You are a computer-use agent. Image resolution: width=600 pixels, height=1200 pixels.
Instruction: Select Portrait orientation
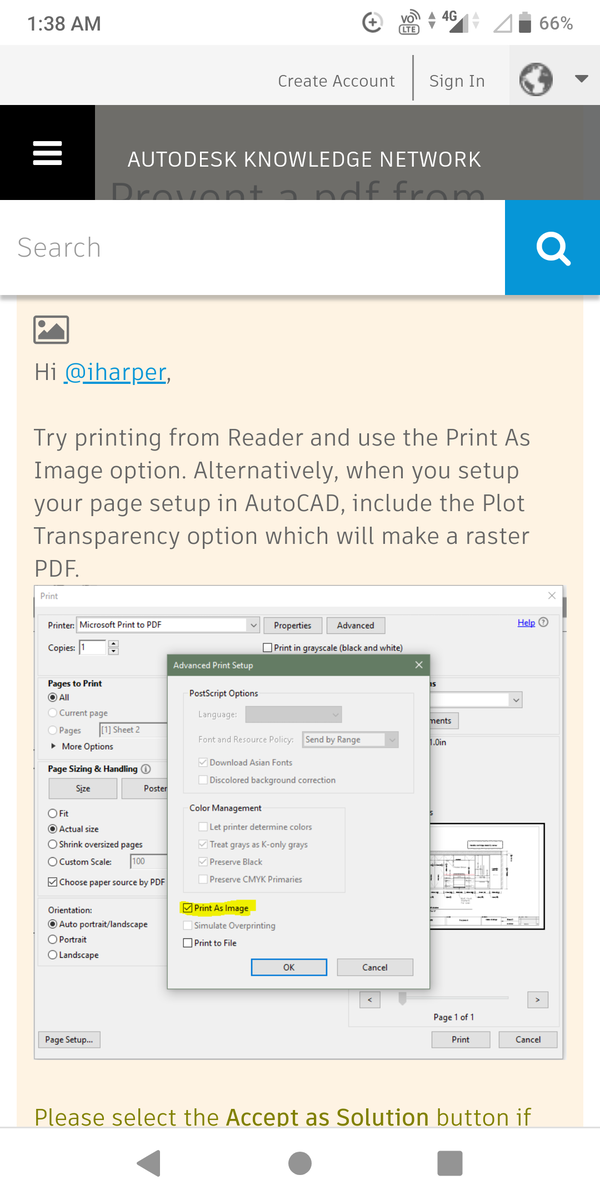[x=53, y=940]
